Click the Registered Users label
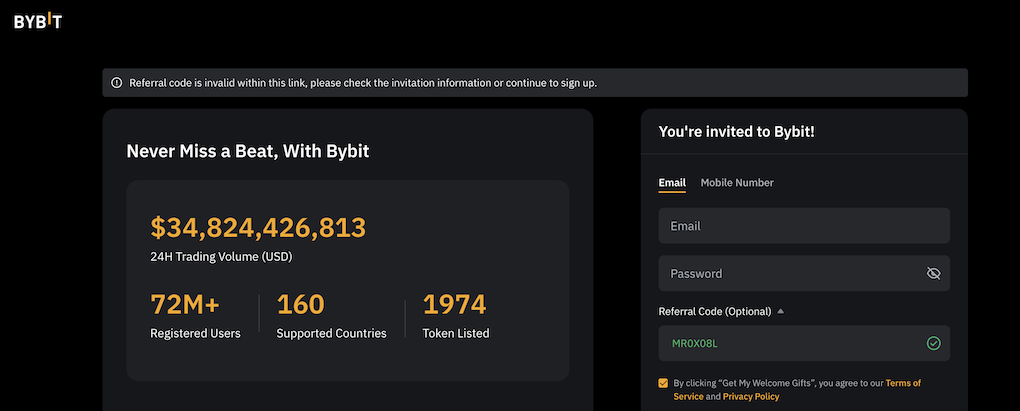The image size is (1020, 411). (195, 334)
